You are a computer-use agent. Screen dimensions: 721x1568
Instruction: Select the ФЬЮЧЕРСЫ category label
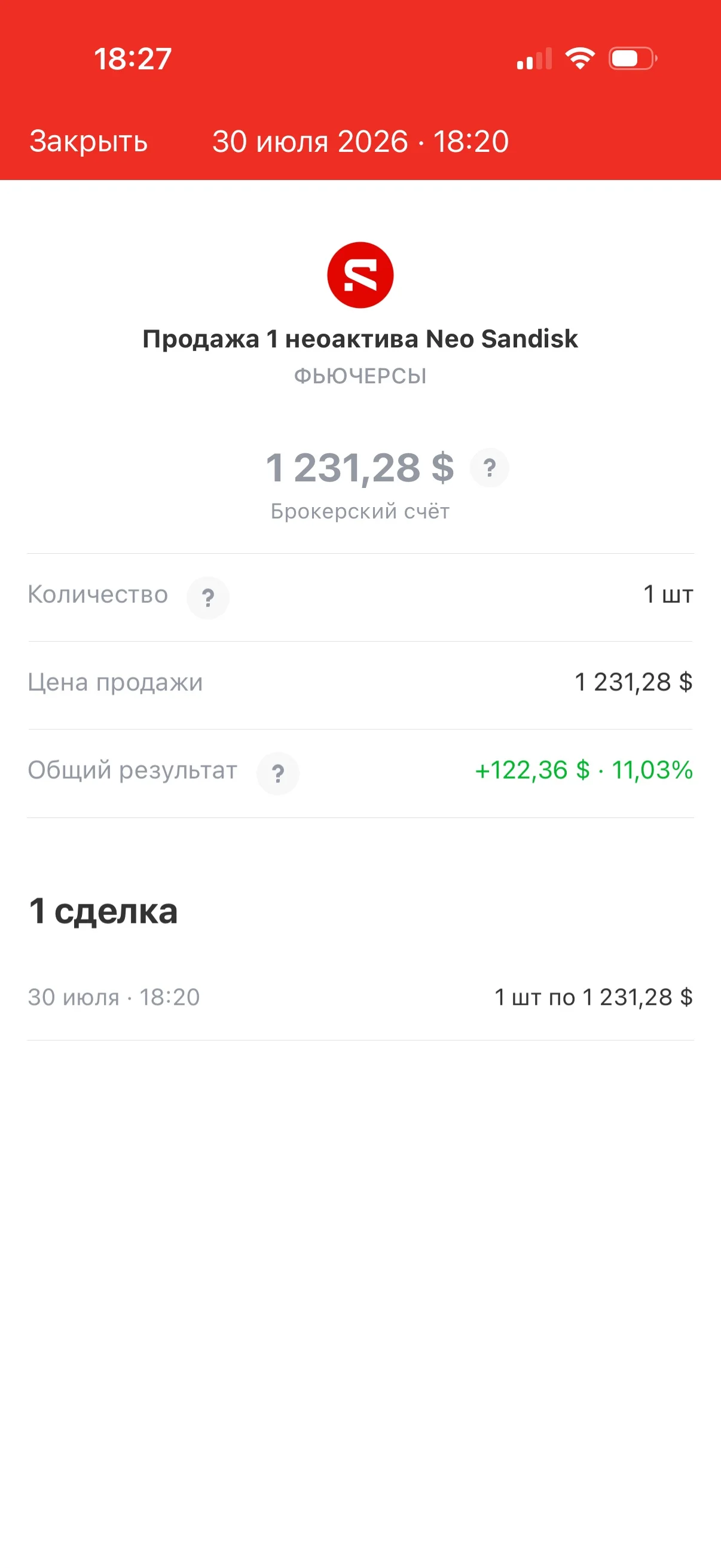coord(360,376)
